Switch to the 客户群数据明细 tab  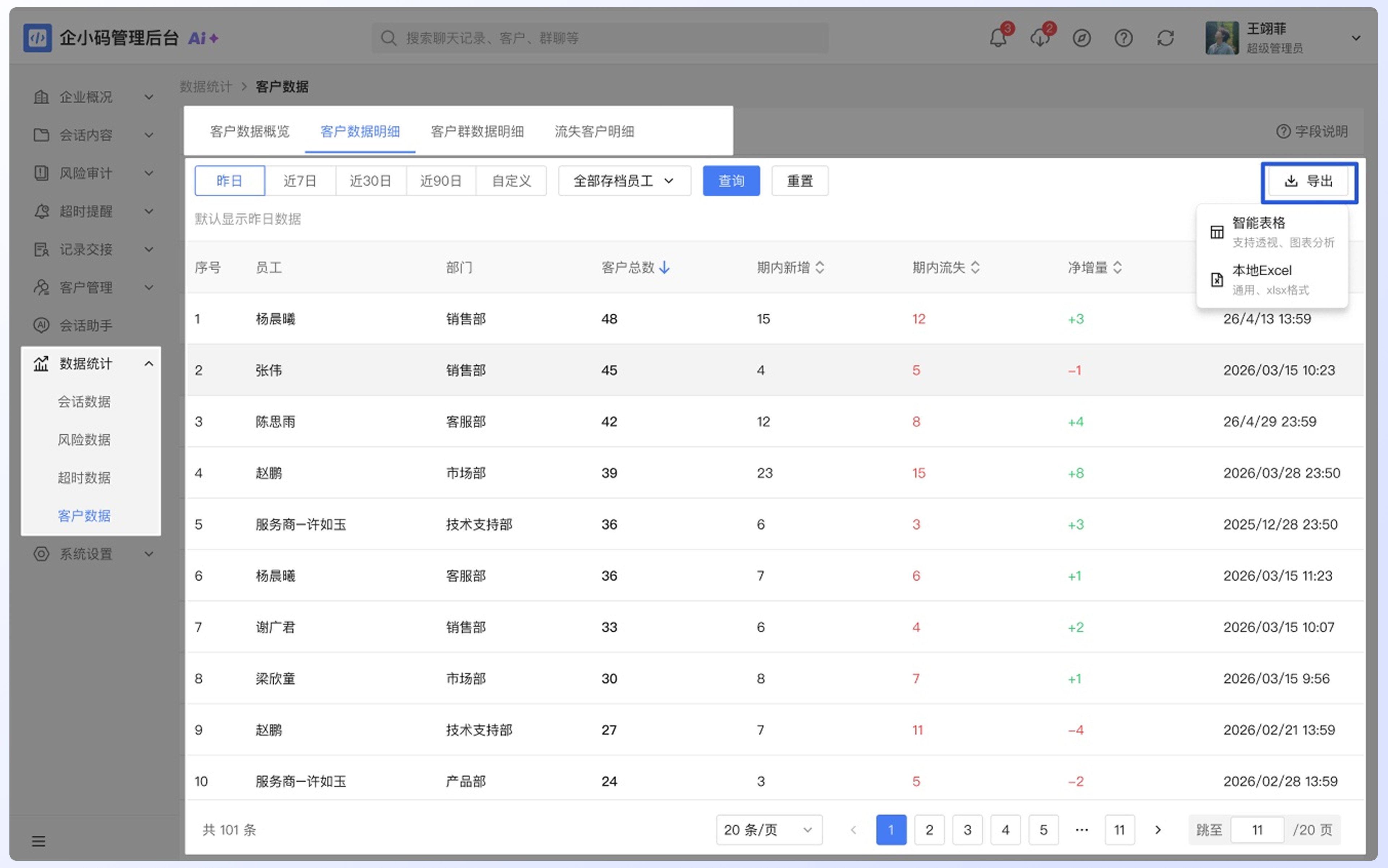(477, 132)
